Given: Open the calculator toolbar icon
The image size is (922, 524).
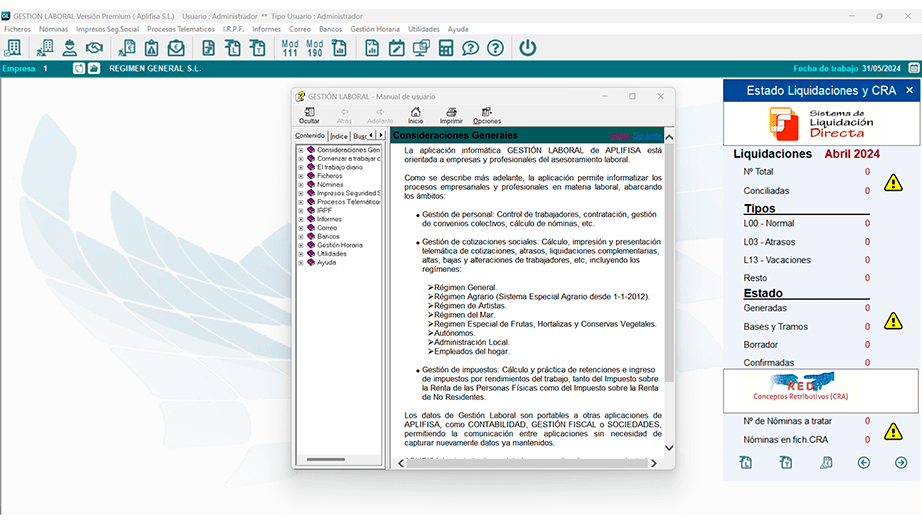Looking at the screenshot, I should (446, 48).
